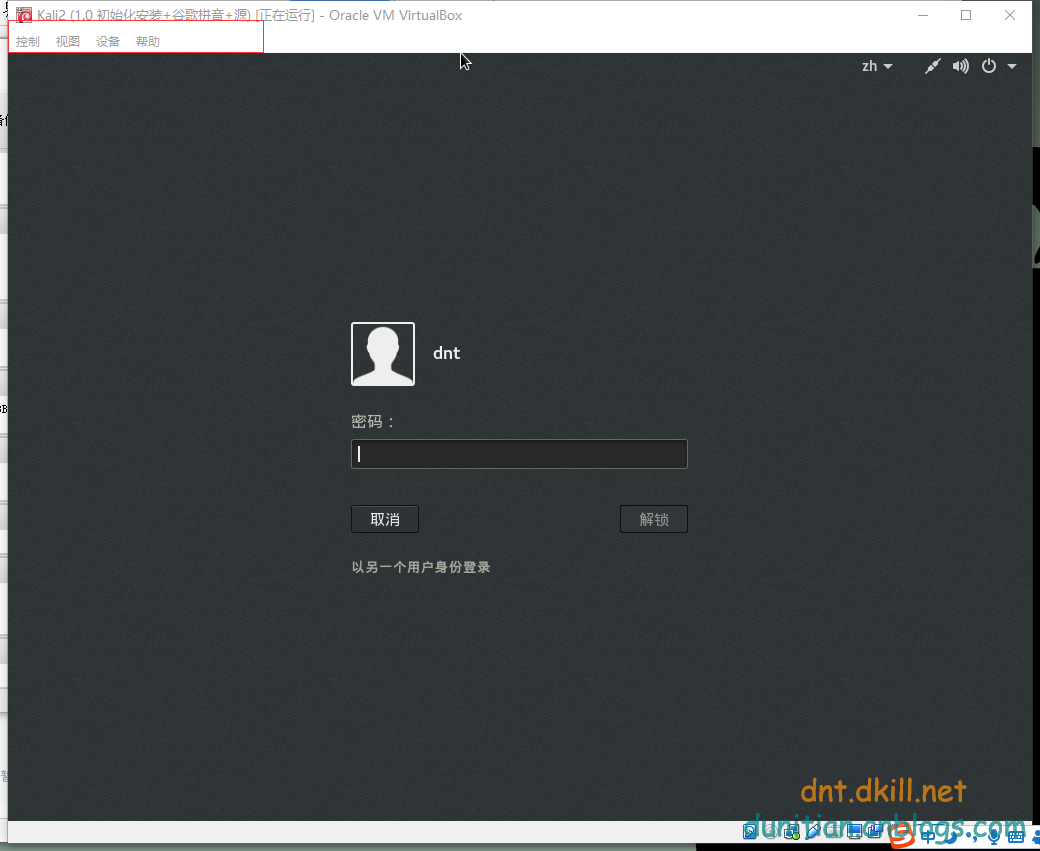Image resolution: width=1040 pixels, height=851 pixels.
Task: Click the Sogou microphone voice input icon
Action: click(x=994, y=836)
